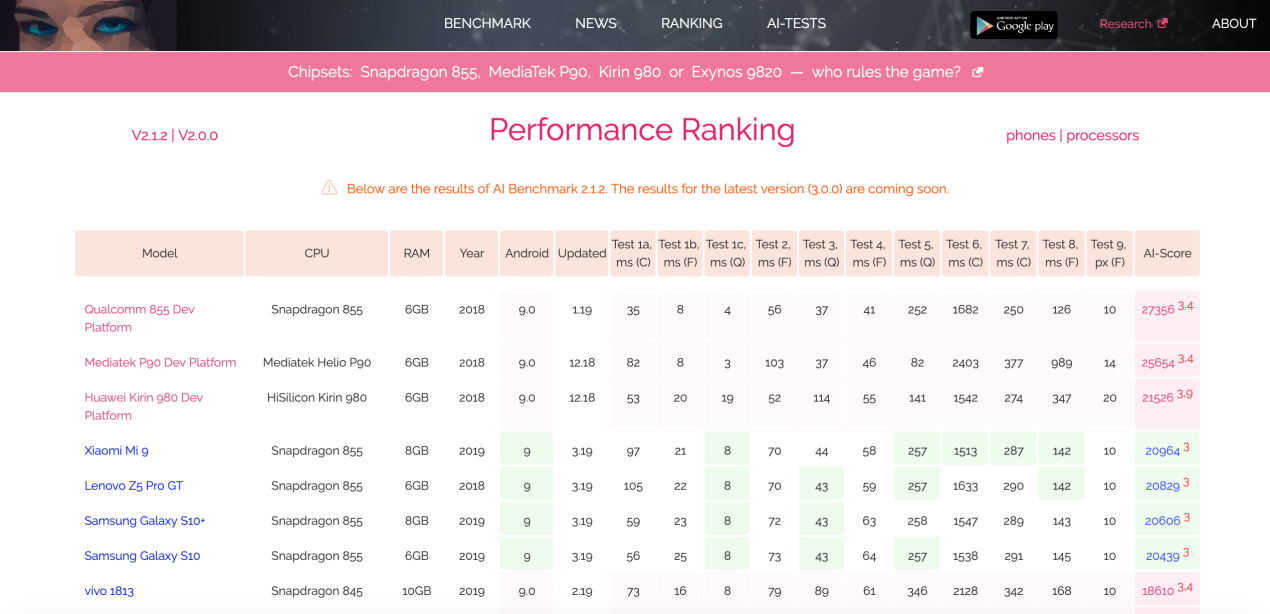Show the phones ranking
This screenshot has height=614, width=1270.
(x=1031, y=135)
